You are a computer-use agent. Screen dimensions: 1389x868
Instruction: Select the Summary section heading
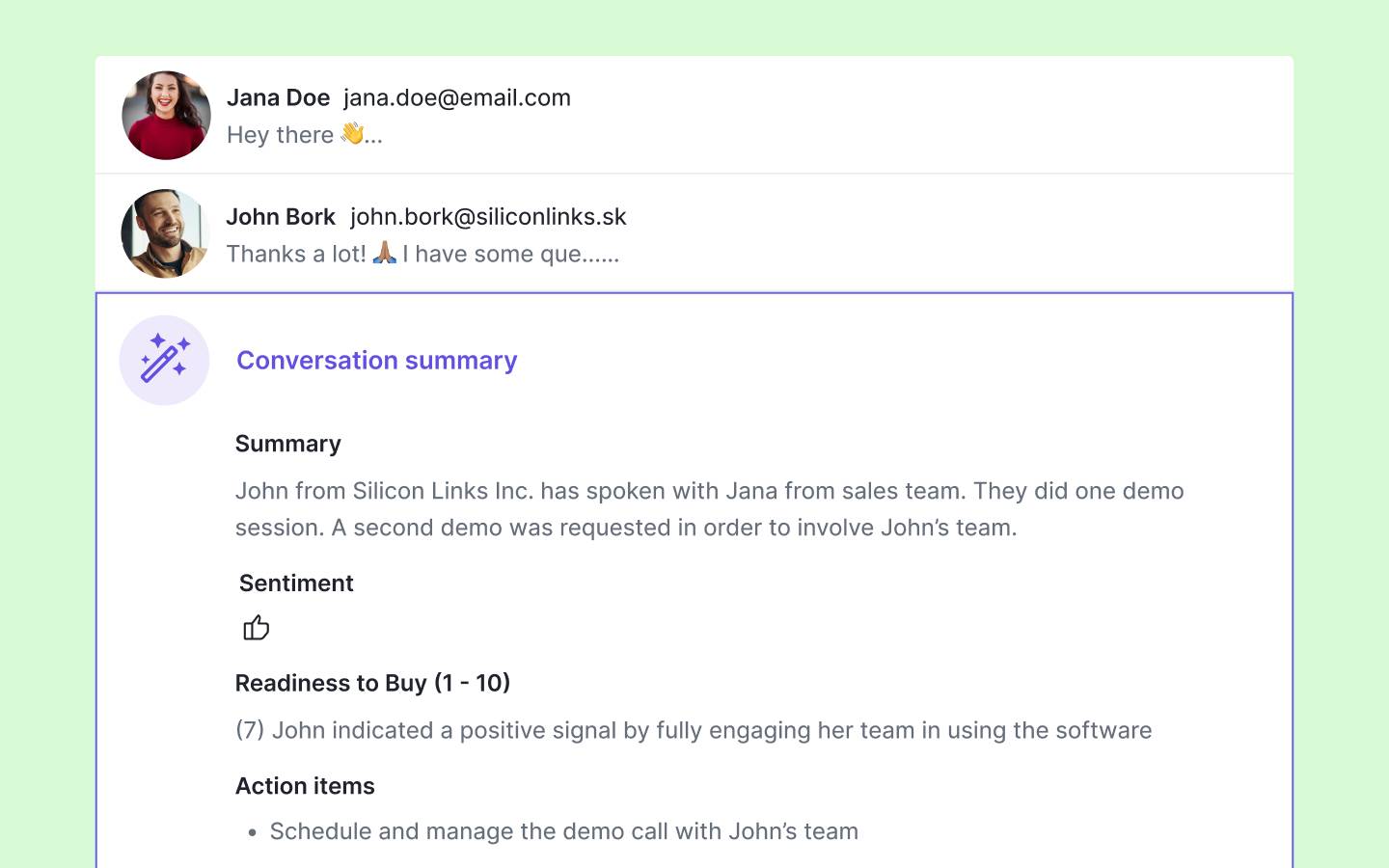point(287,444)
